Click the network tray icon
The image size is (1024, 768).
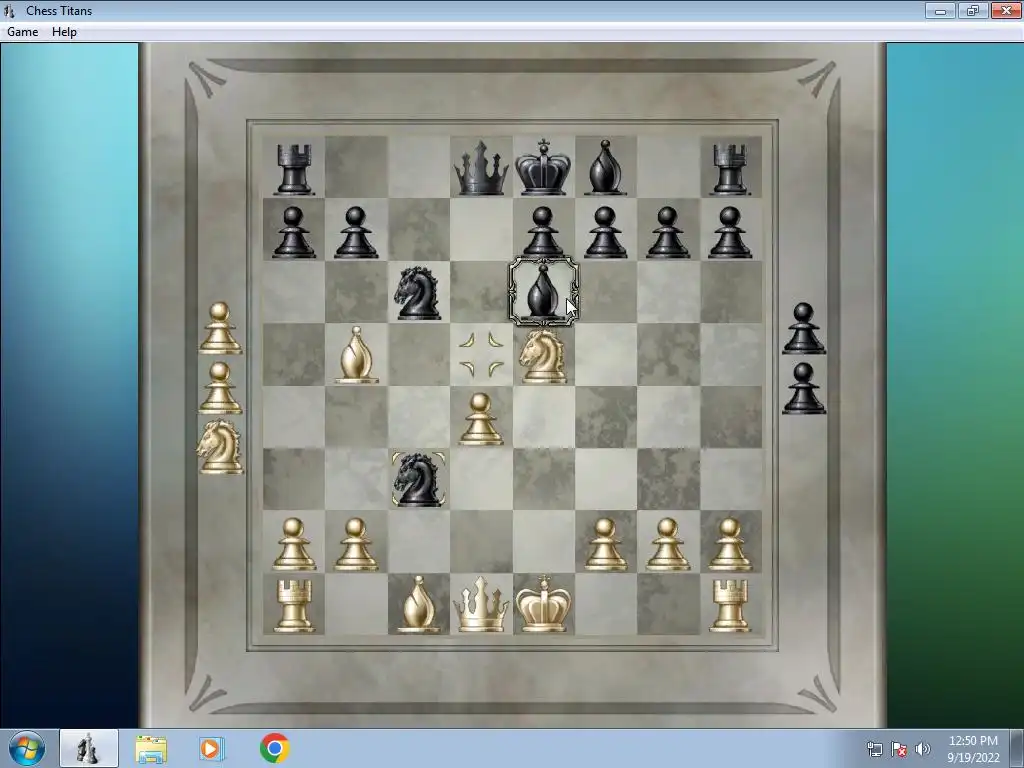point(874,749)
